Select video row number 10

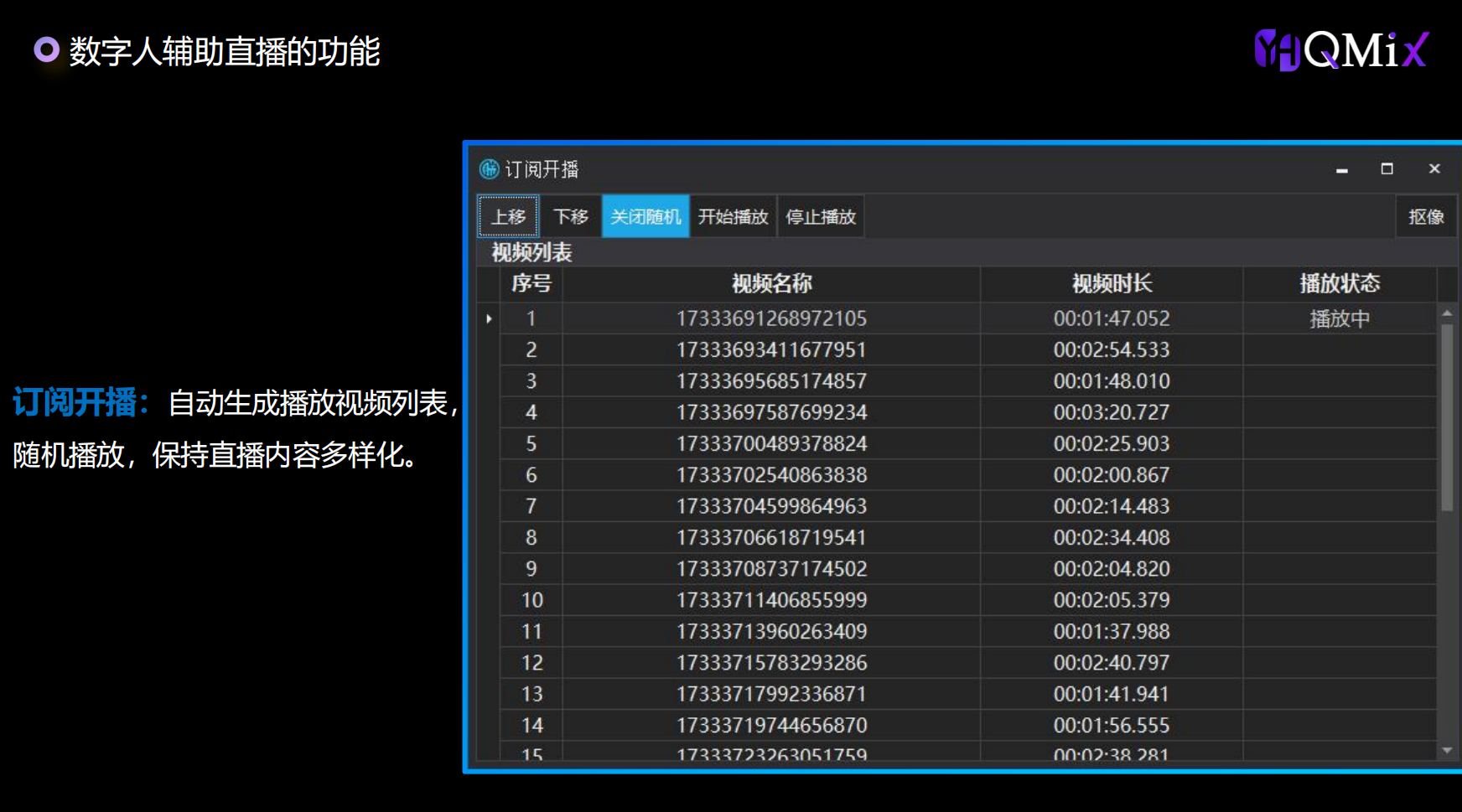531,600
